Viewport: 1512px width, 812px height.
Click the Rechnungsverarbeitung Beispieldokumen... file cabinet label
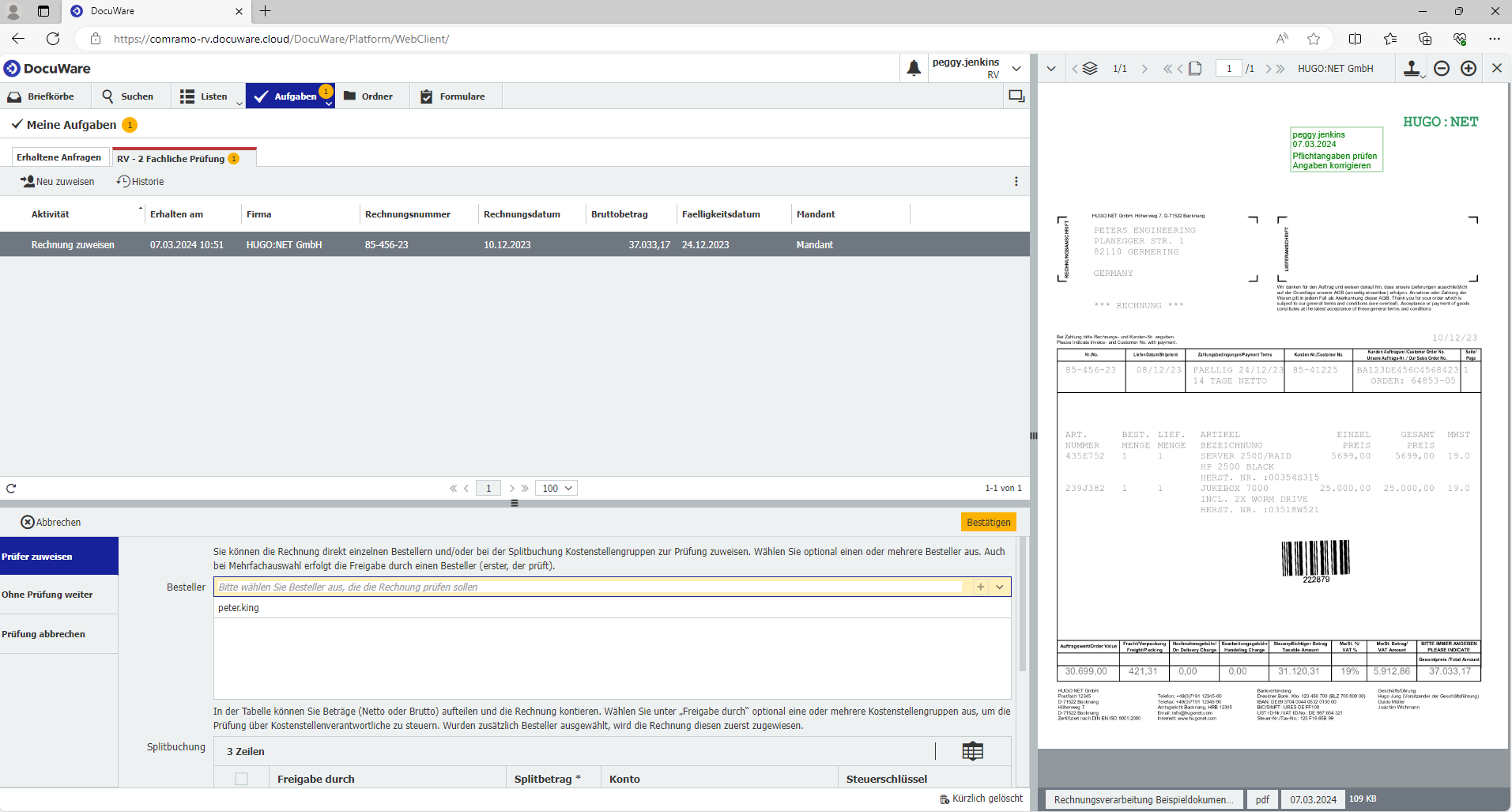(1144, 799)
